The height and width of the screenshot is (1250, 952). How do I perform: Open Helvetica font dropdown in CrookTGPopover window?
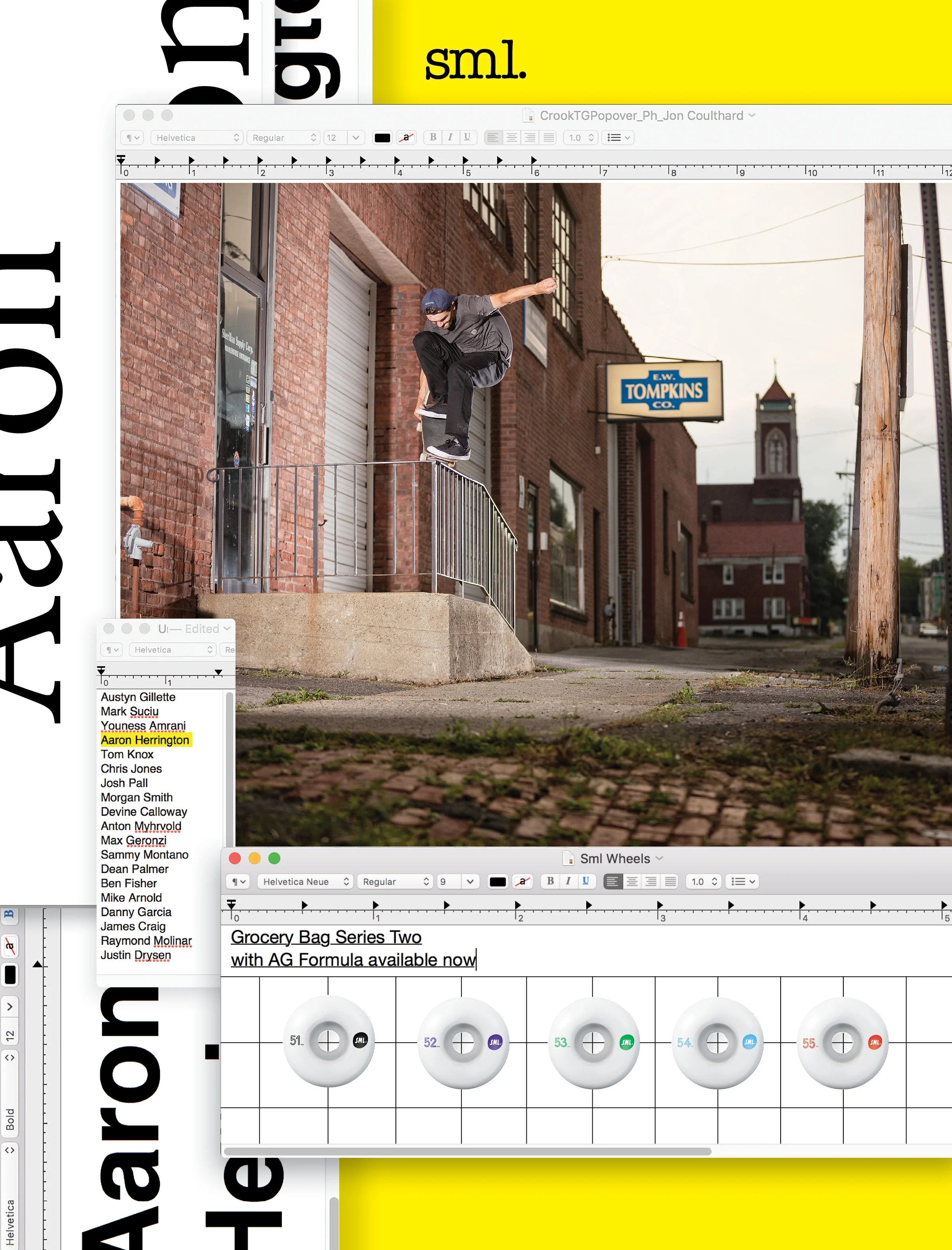coord(197,138)
